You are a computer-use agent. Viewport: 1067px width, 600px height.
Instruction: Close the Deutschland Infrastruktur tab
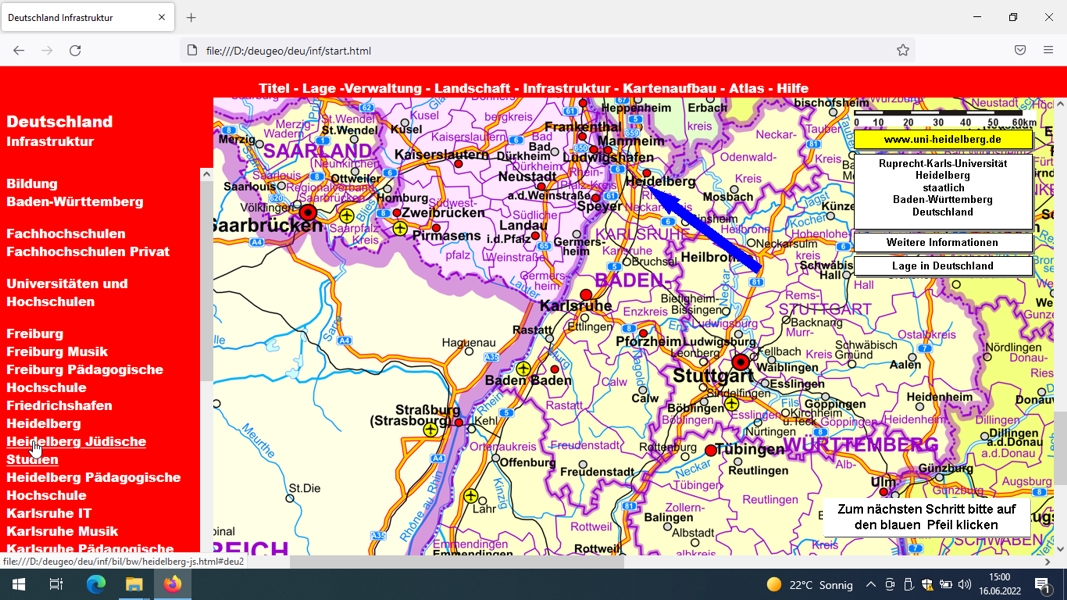click(x=161, y=18)
